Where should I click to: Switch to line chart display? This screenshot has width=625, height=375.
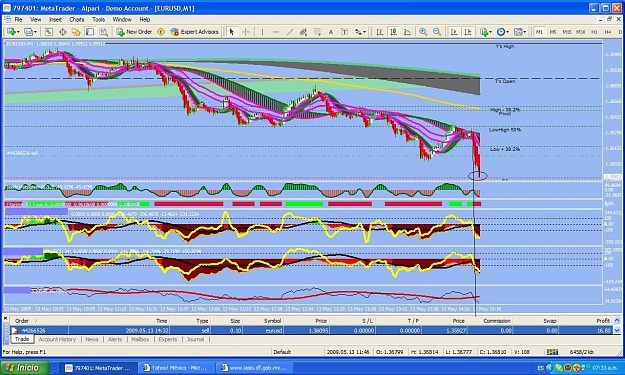[407, 32]
